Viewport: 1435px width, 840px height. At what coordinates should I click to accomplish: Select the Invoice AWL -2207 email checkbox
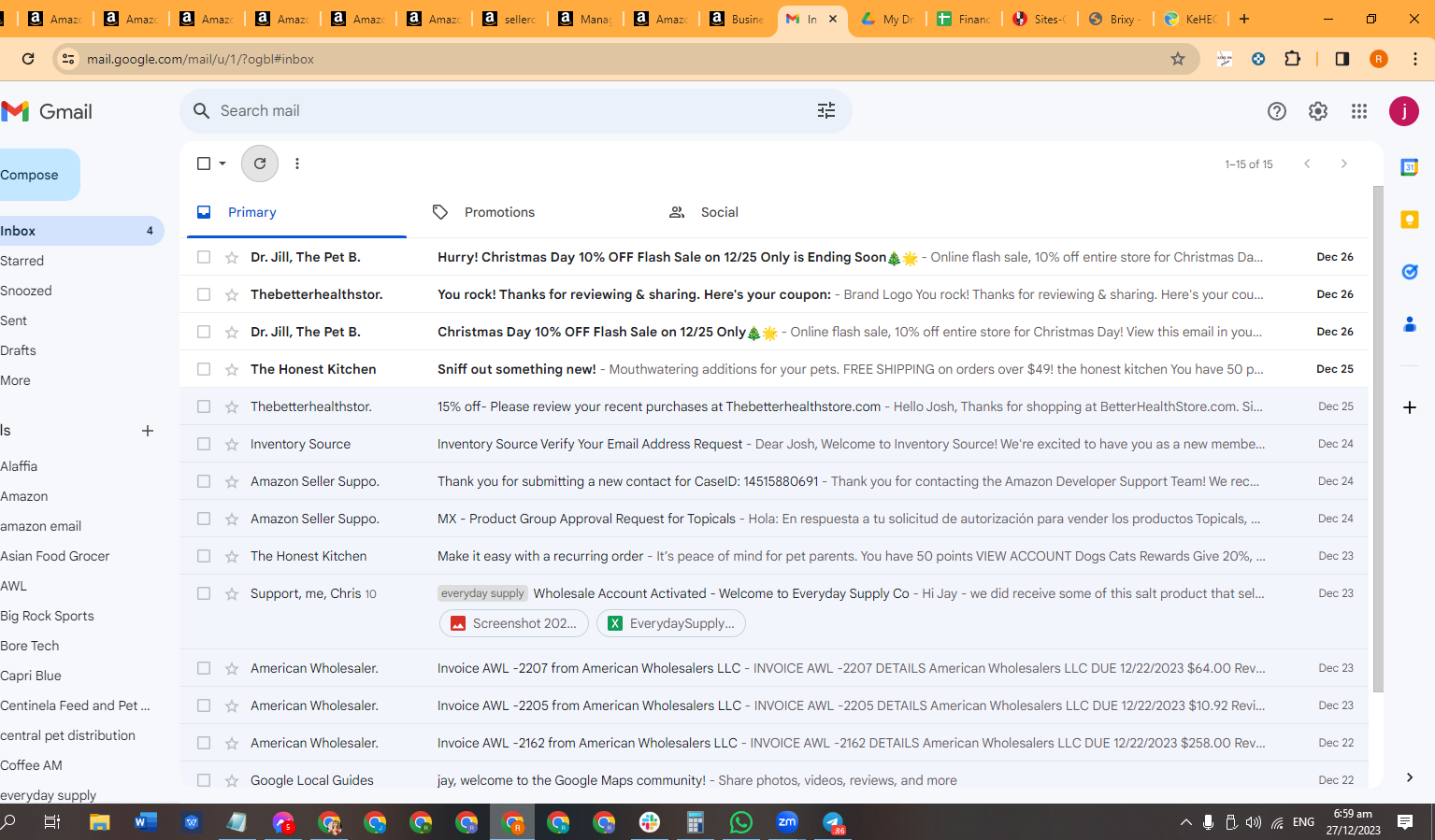[204, 668]
